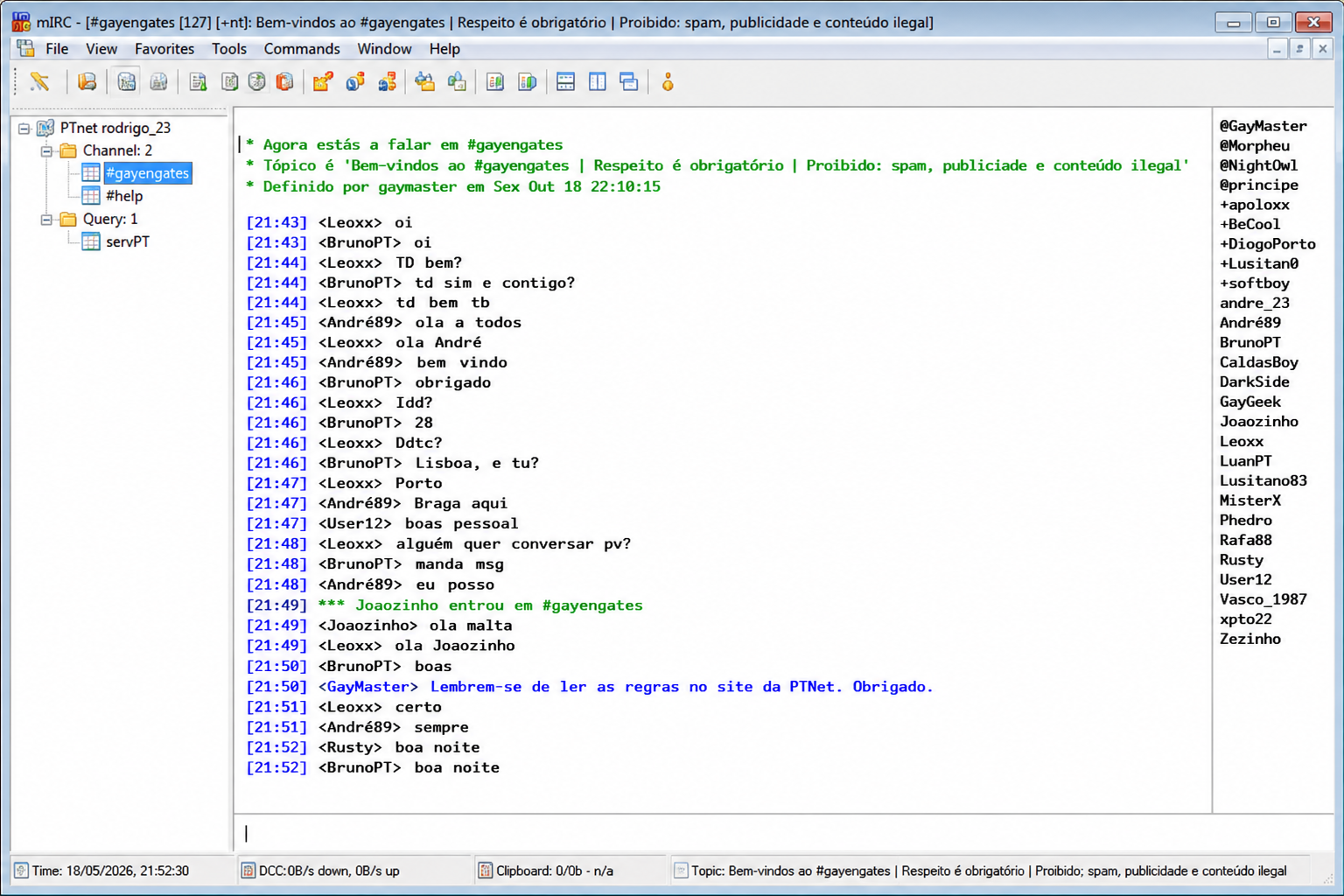Click the round Timer toolbar icon
The height and width of the screenshot is (896, 1344).
(257, 82)
